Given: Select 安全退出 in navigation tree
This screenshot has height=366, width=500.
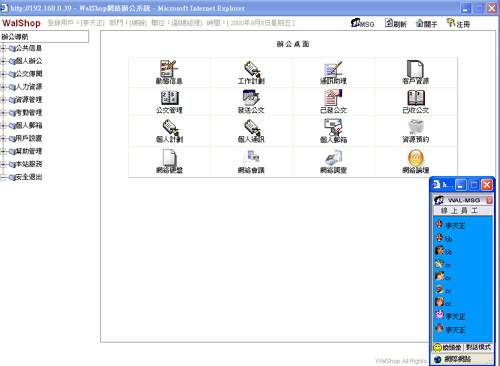Looking at the screenshot, I should (29, 177).
